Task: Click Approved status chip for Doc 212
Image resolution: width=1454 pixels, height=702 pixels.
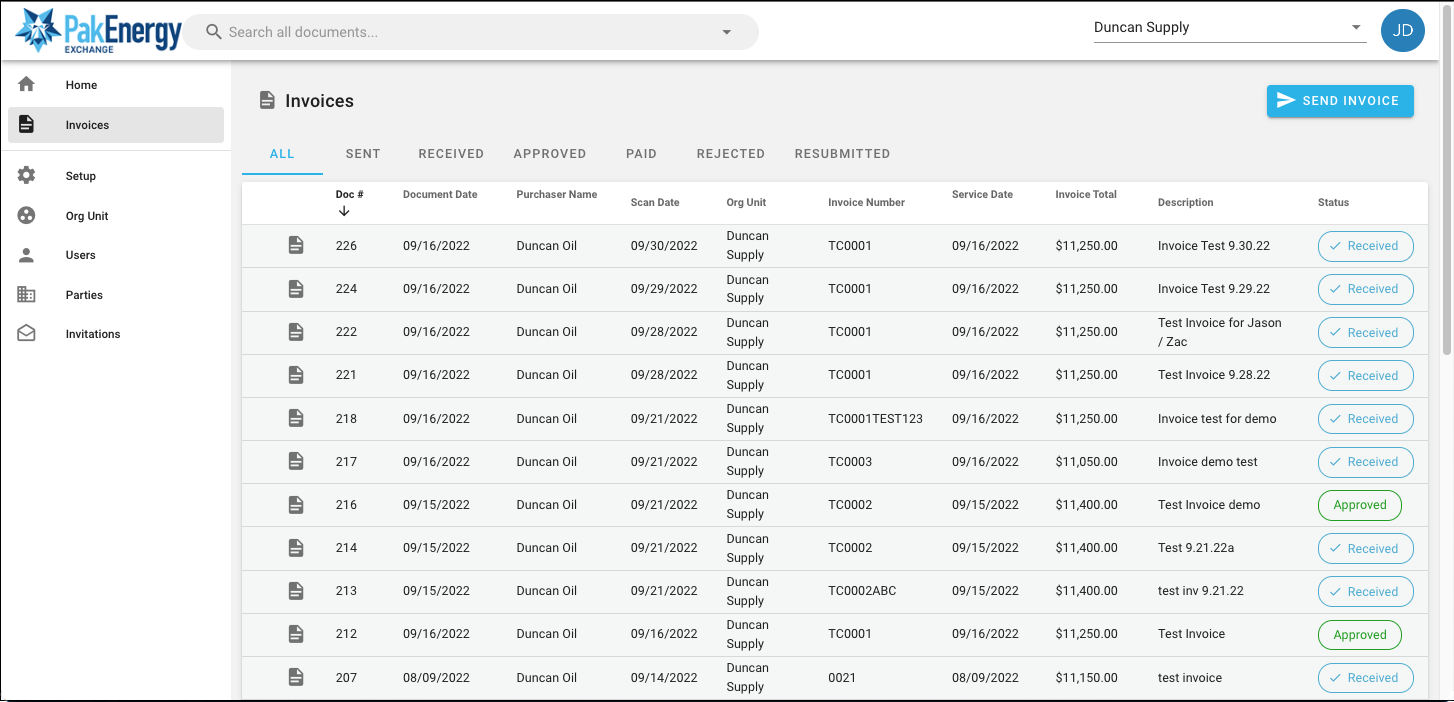Action: point(1360,635)
